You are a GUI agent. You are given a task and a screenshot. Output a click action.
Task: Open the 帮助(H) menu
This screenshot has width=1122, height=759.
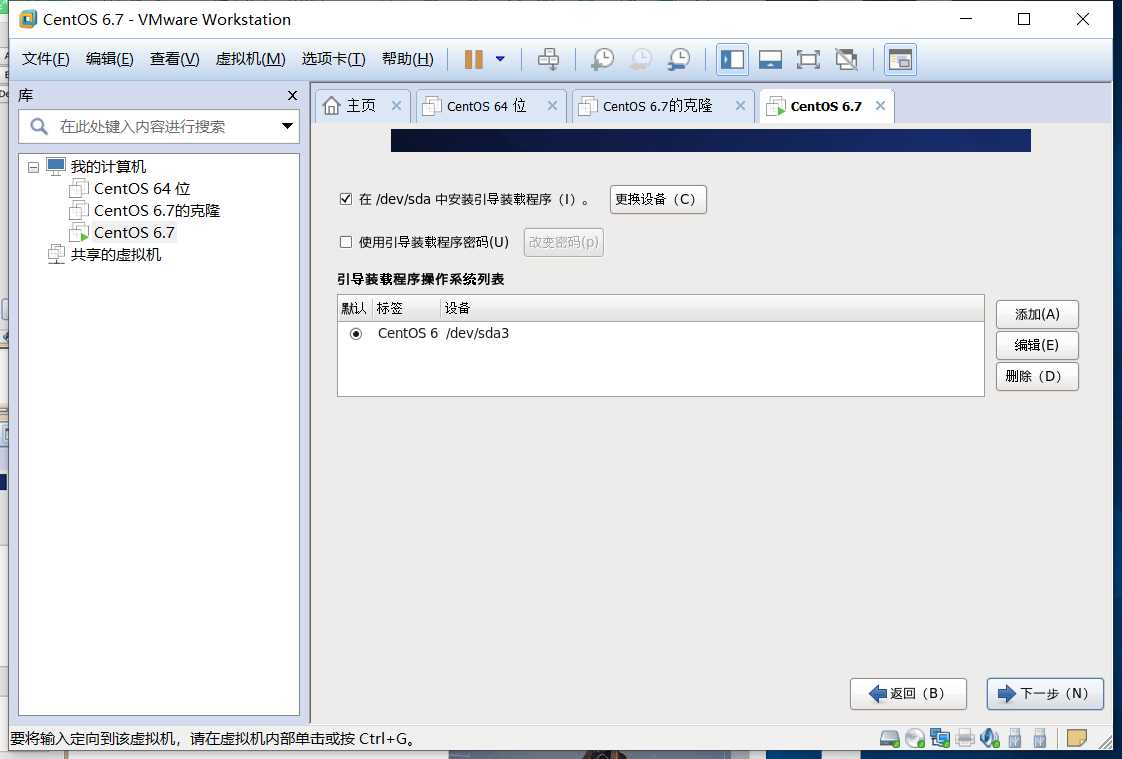[x=408, y=59]
